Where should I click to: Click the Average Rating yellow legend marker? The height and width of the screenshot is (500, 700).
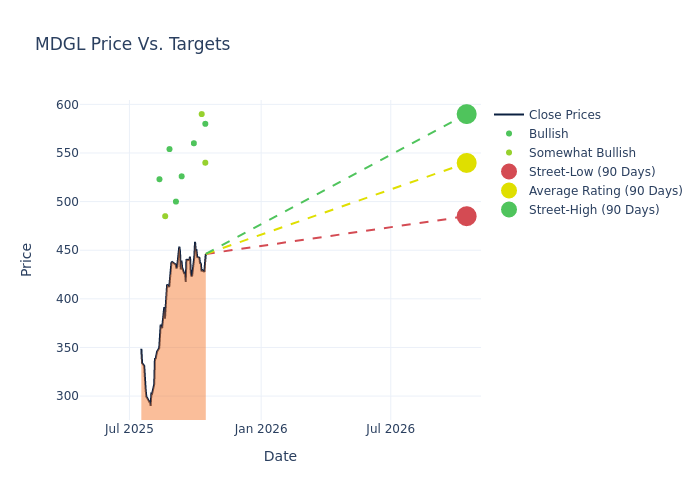pos(509,191)
